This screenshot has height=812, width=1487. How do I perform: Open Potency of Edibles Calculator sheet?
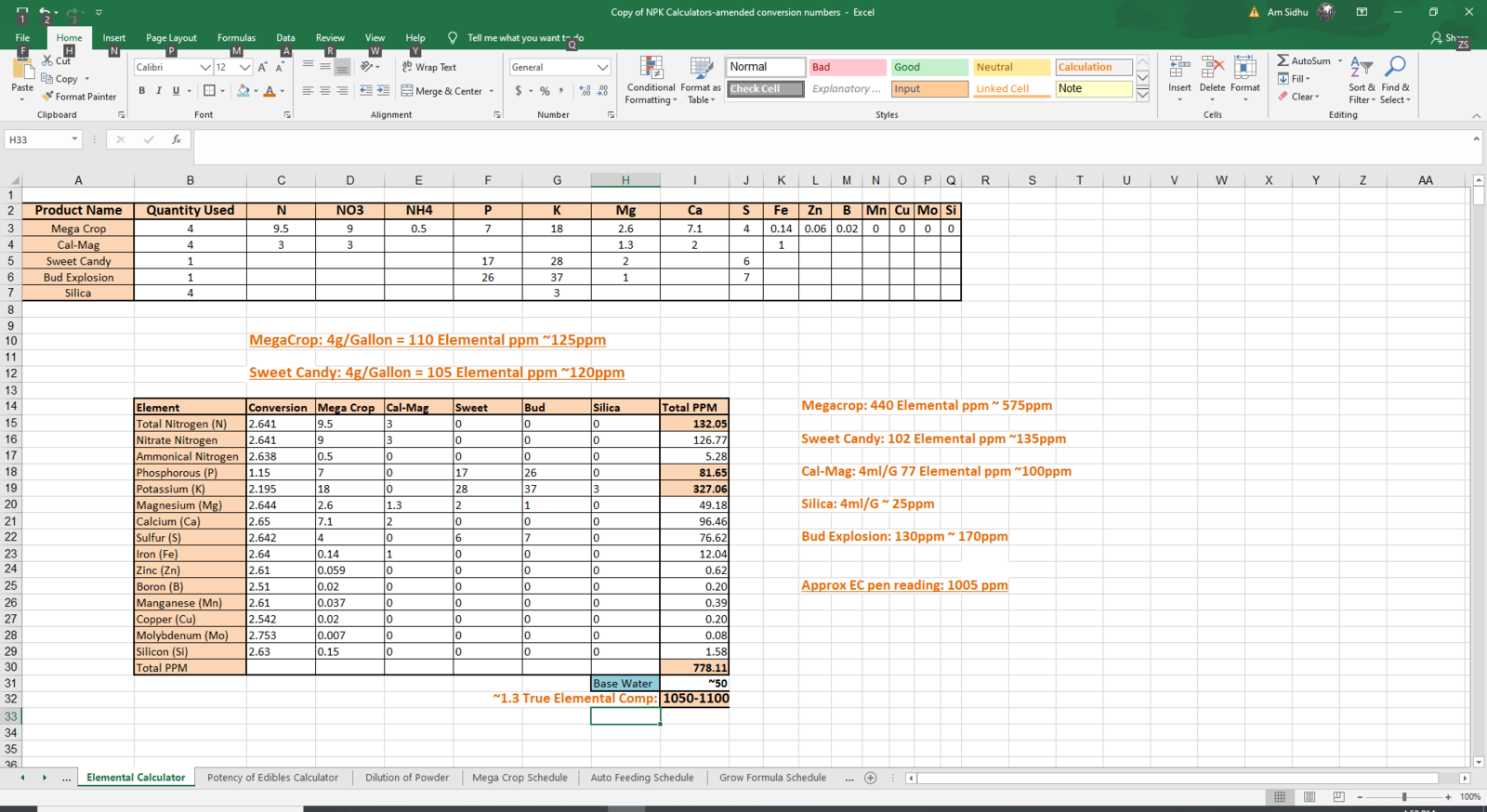point(272,778)
